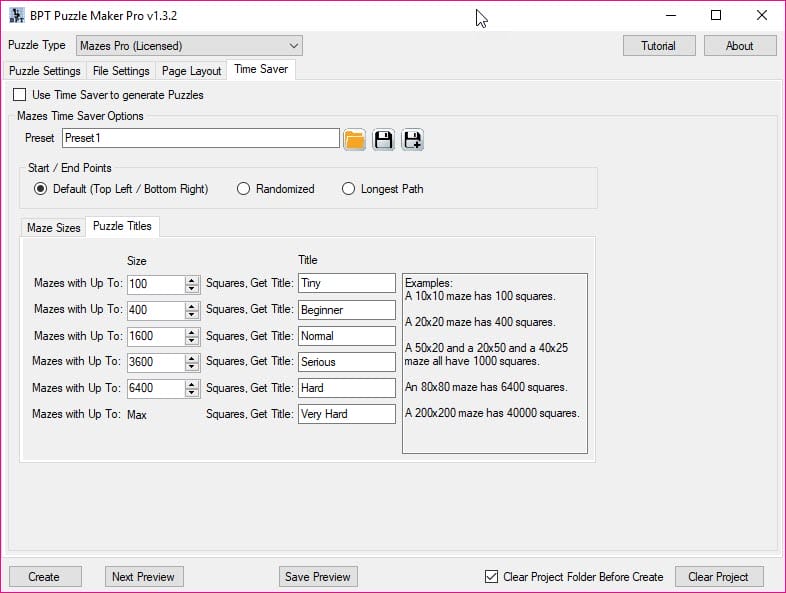Click the size field showing 1600
Image resolution: width=786 pixels, height=593 pixels.
coord(156,336)
